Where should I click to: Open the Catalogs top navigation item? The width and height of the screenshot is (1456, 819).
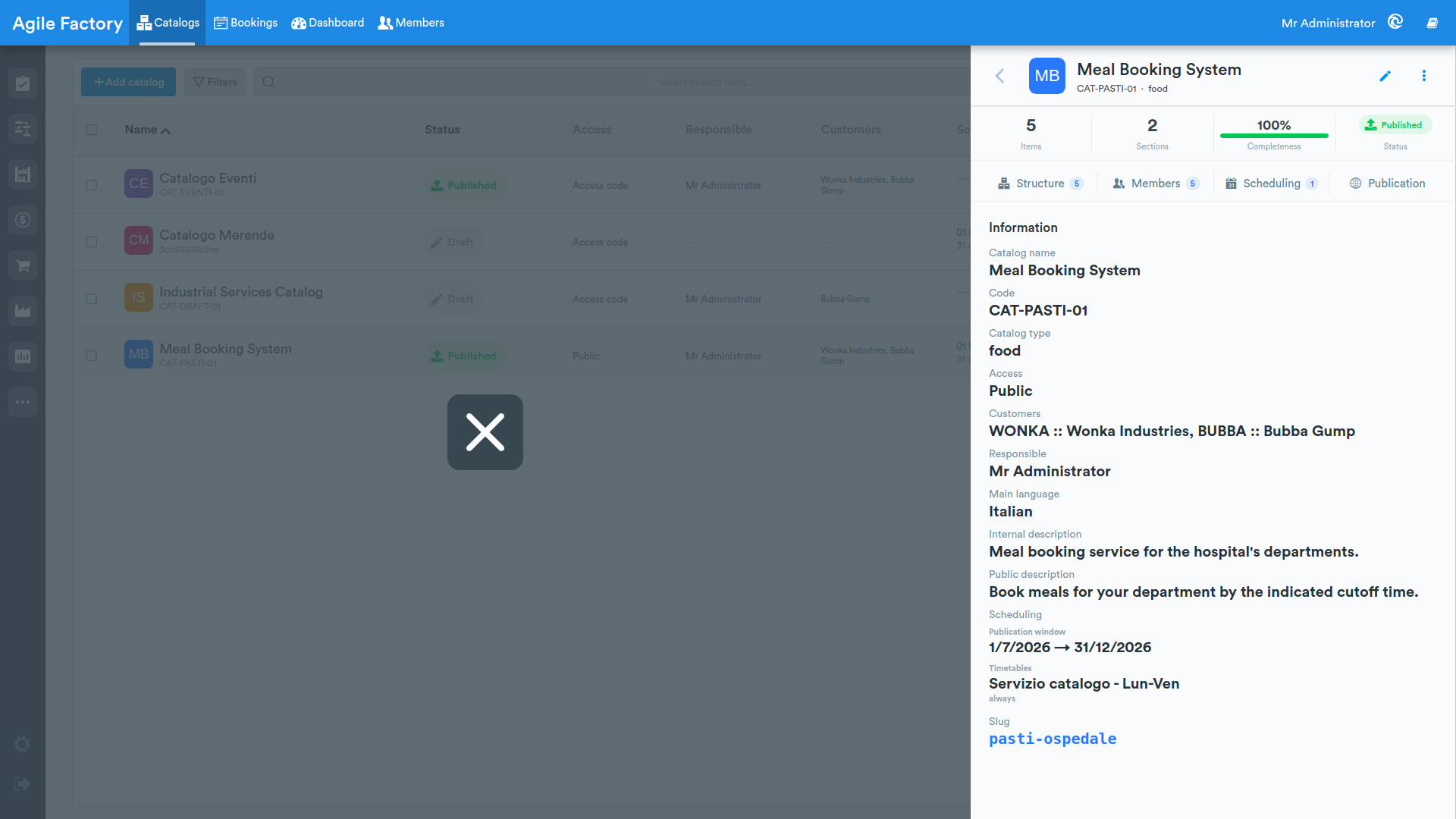(x=168, y=23)
